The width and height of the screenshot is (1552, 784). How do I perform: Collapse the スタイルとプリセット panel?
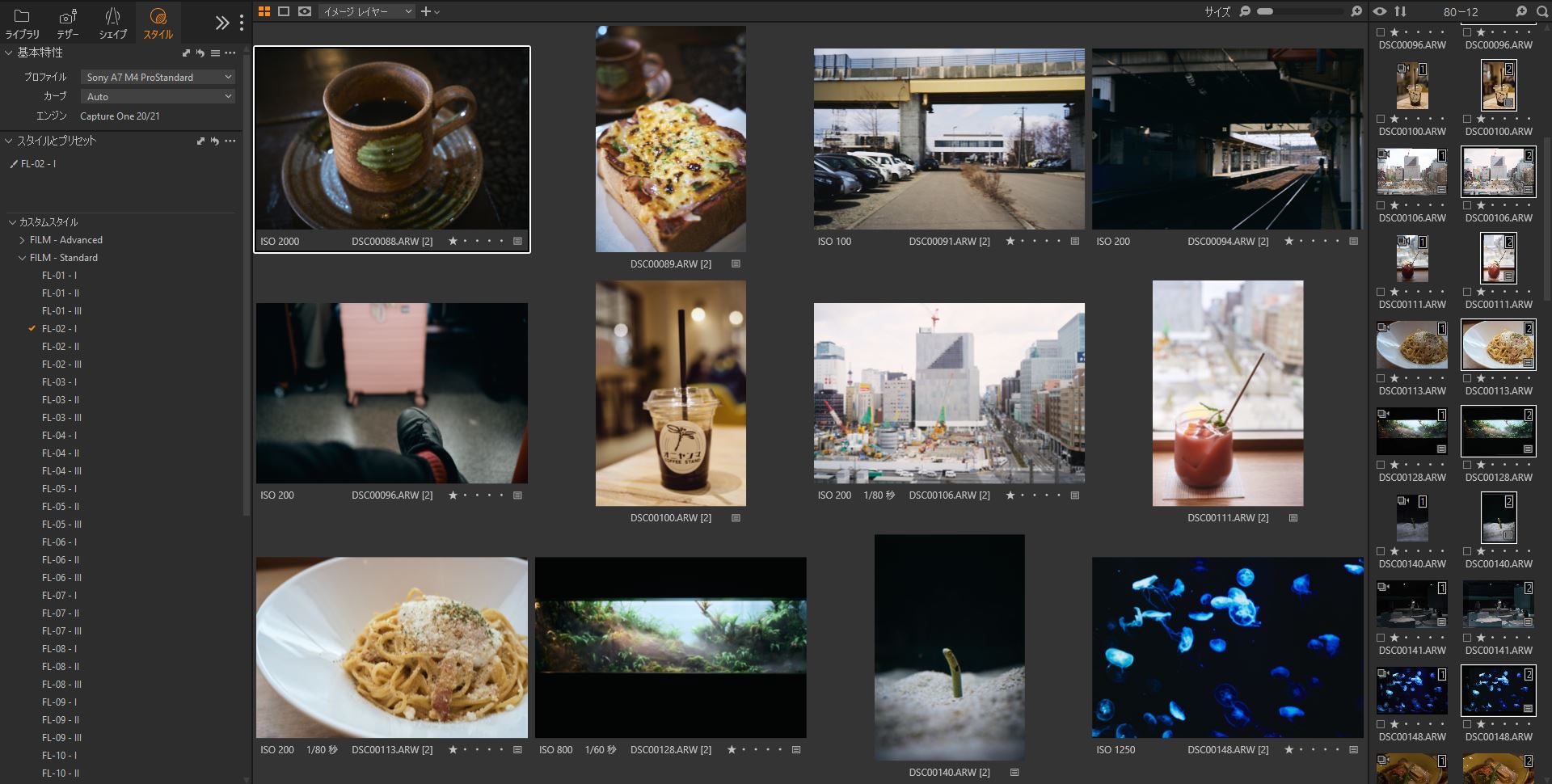pos(9,141)
